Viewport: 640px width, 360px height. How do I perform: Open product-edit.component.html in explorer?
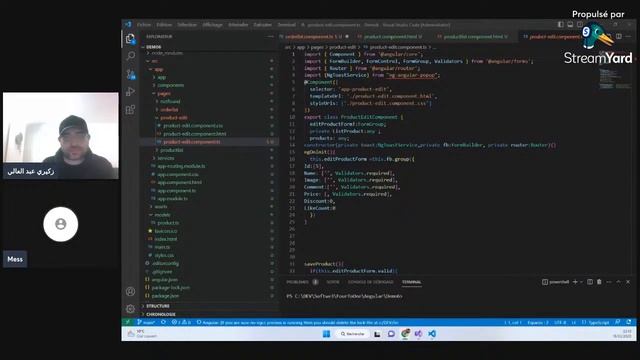click(194, 134)
